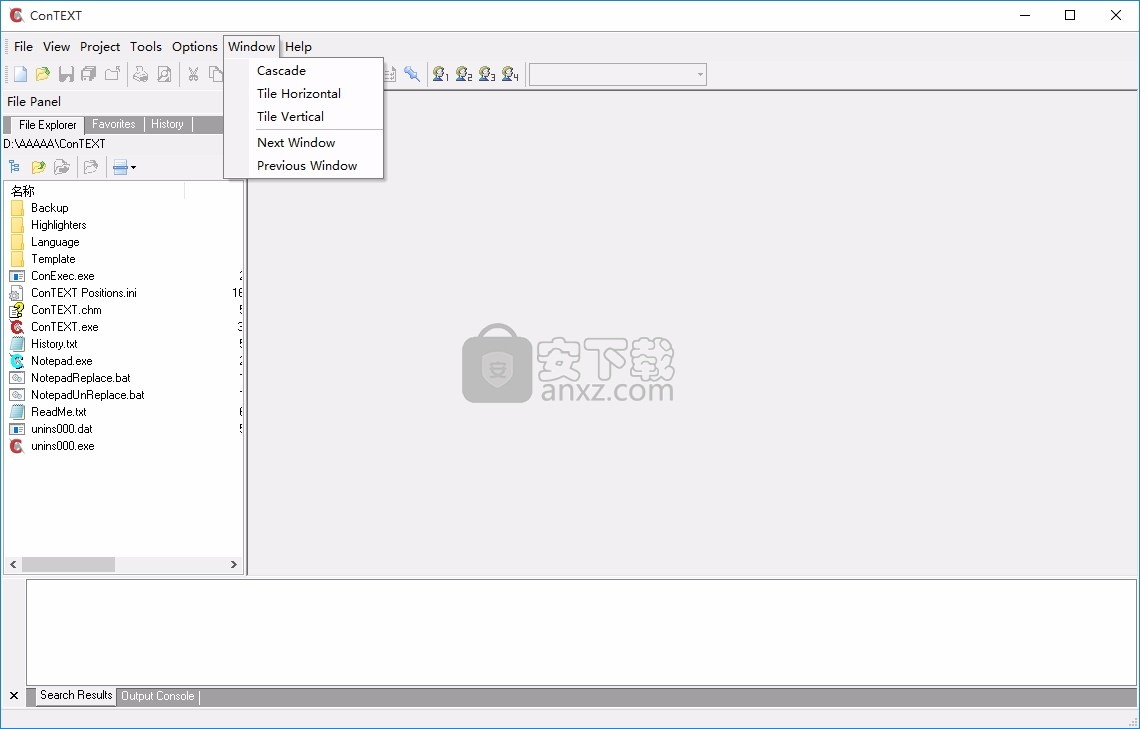Open the Output Console tab
The image size is (1140, 729).
[x=158, y=696]
